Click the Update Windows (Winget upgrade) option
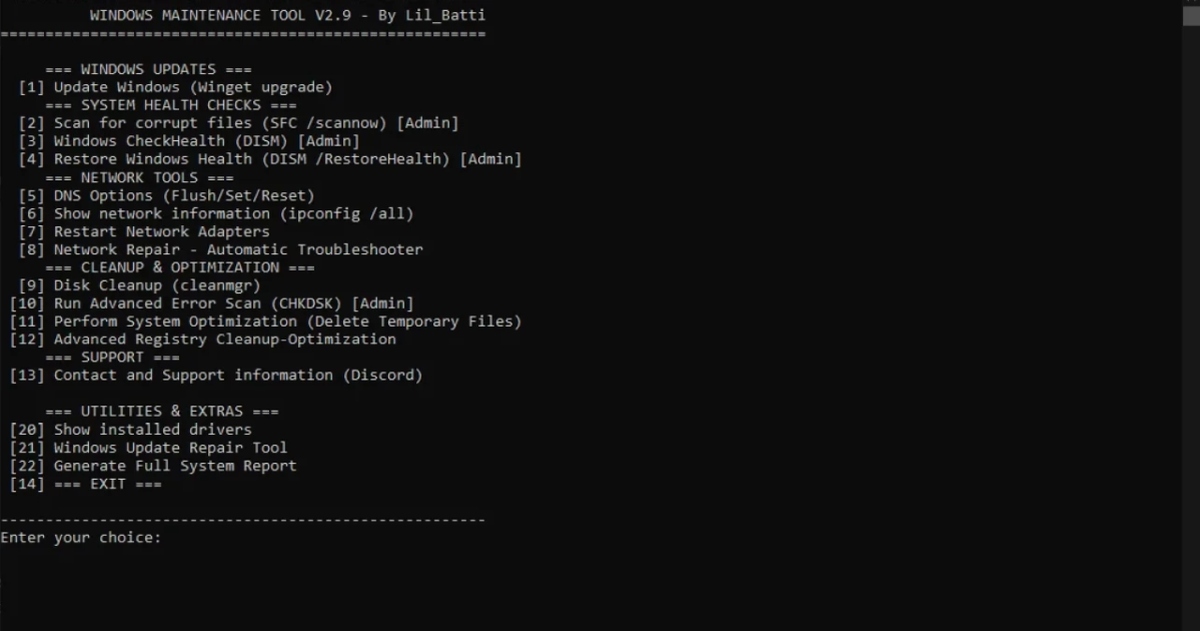The image size is (1200, 631). [x=176, y=87]
